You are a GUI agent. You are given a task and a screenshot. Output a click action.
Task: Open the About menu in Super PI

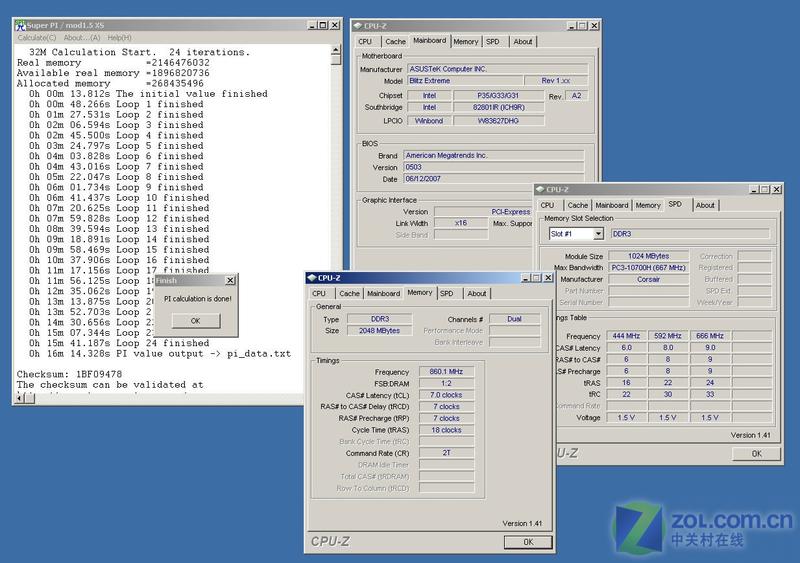pos(82,38)
